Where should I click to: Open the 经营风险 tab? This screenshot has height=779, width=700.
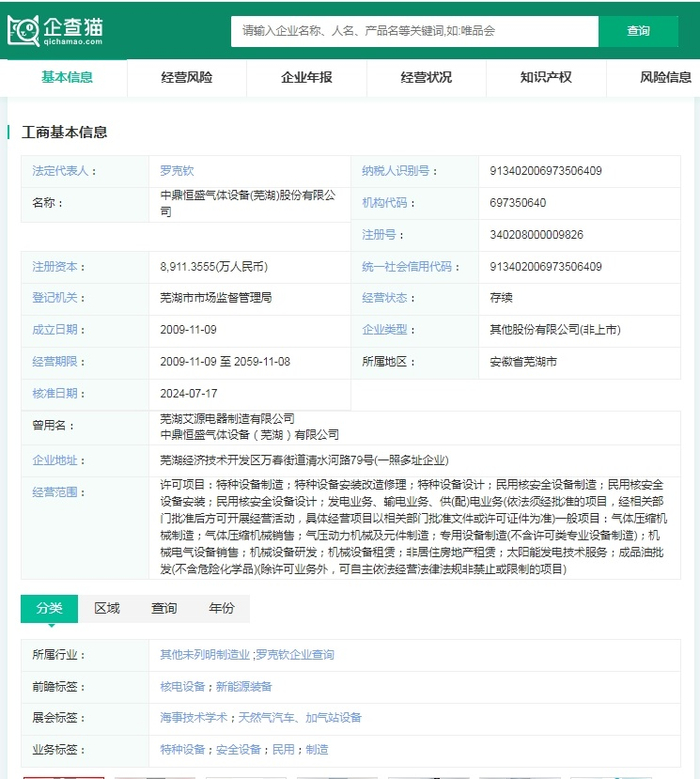(187, 77)
